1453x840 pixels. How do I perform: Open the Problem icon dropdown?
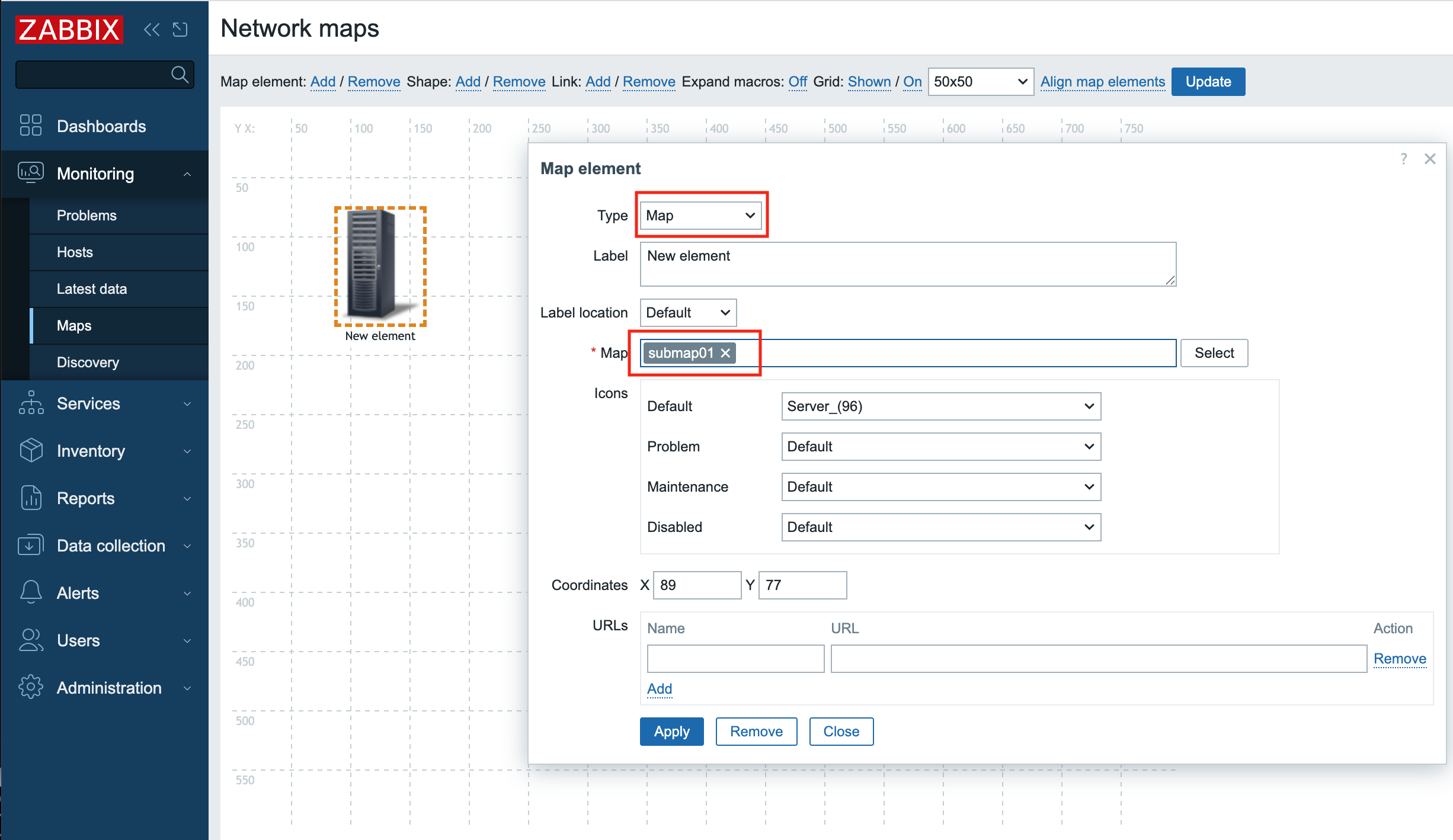[941, 447]
